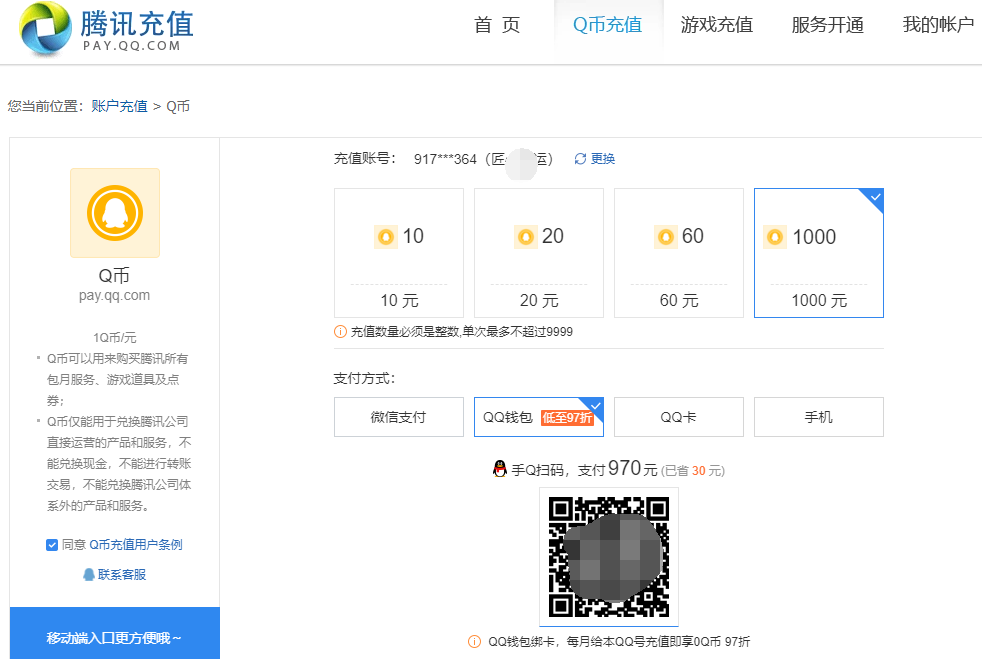Open the 服务开通 navigation tab
Viewport: 982px width, 659px height.
(x=828, y=25)
